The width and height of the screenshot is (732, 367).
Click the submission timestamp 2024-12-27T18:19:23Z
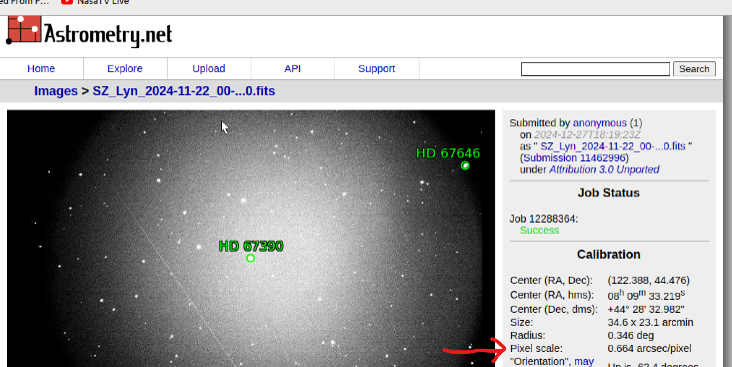click(x=587, y=134)
